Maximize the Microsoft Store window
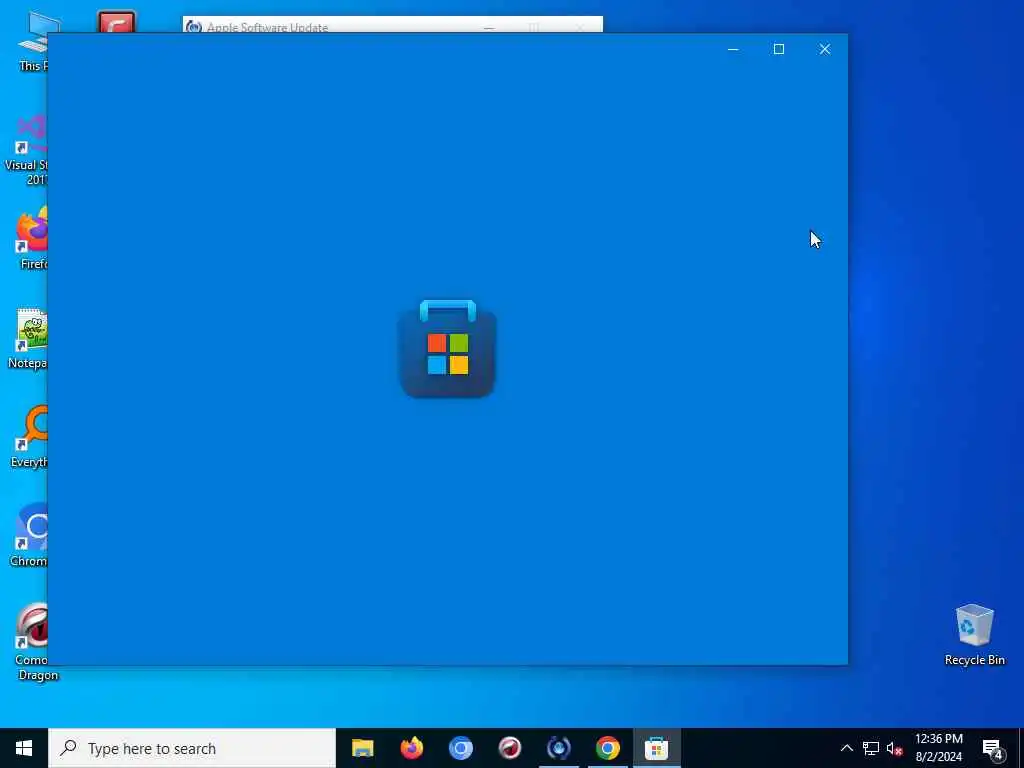1024x768 pixels. (x=778, y=49)
